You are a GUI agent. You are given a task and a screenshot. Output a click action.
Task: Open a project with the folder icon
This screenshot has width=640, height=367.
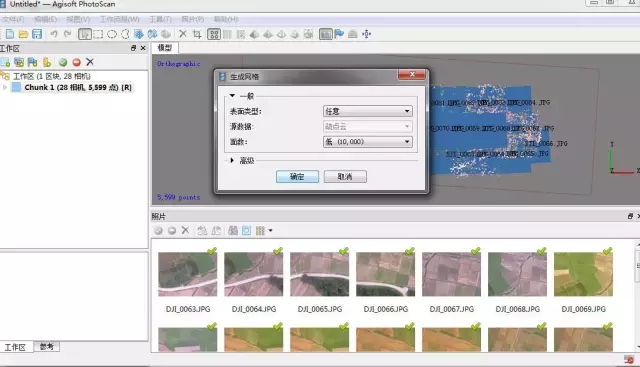(23, 34)
